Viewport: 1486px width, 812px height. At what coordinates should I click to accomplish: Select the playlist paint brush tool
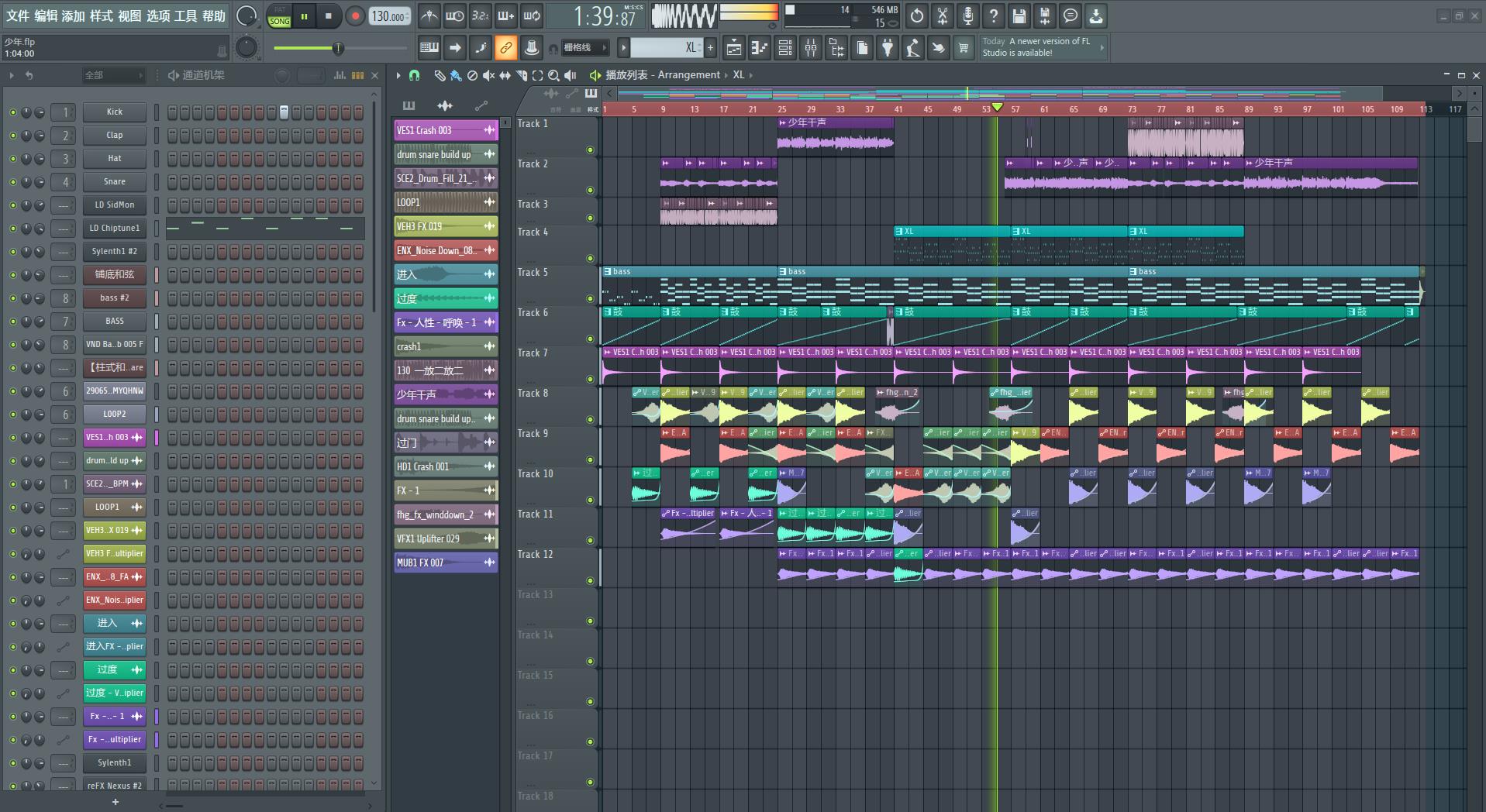pos(456,75)
